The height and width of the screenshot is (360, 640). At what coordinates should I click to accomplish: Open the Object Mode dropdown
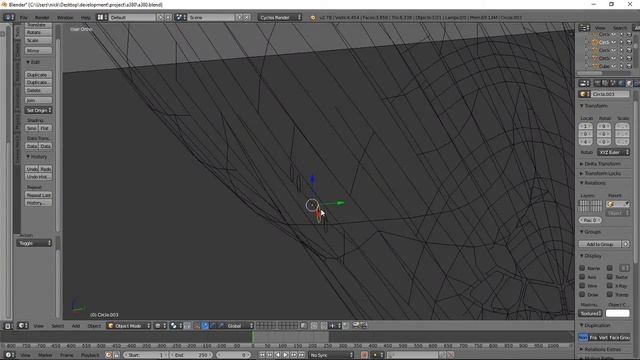pos(129,326)
